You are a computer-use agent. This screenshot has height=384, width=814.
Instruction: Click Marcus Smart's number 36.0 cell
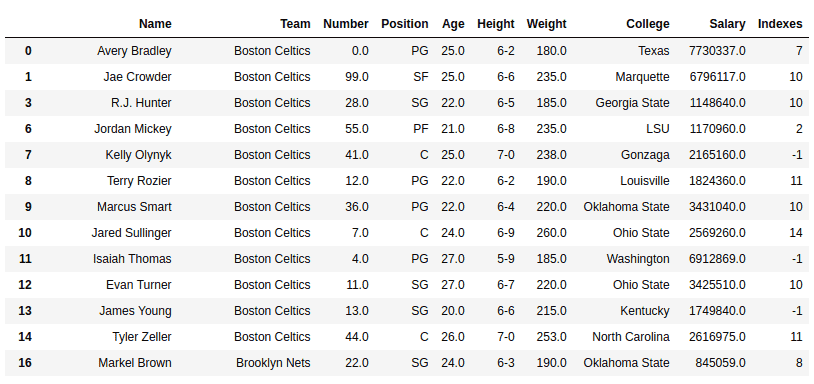pos(357,207)
